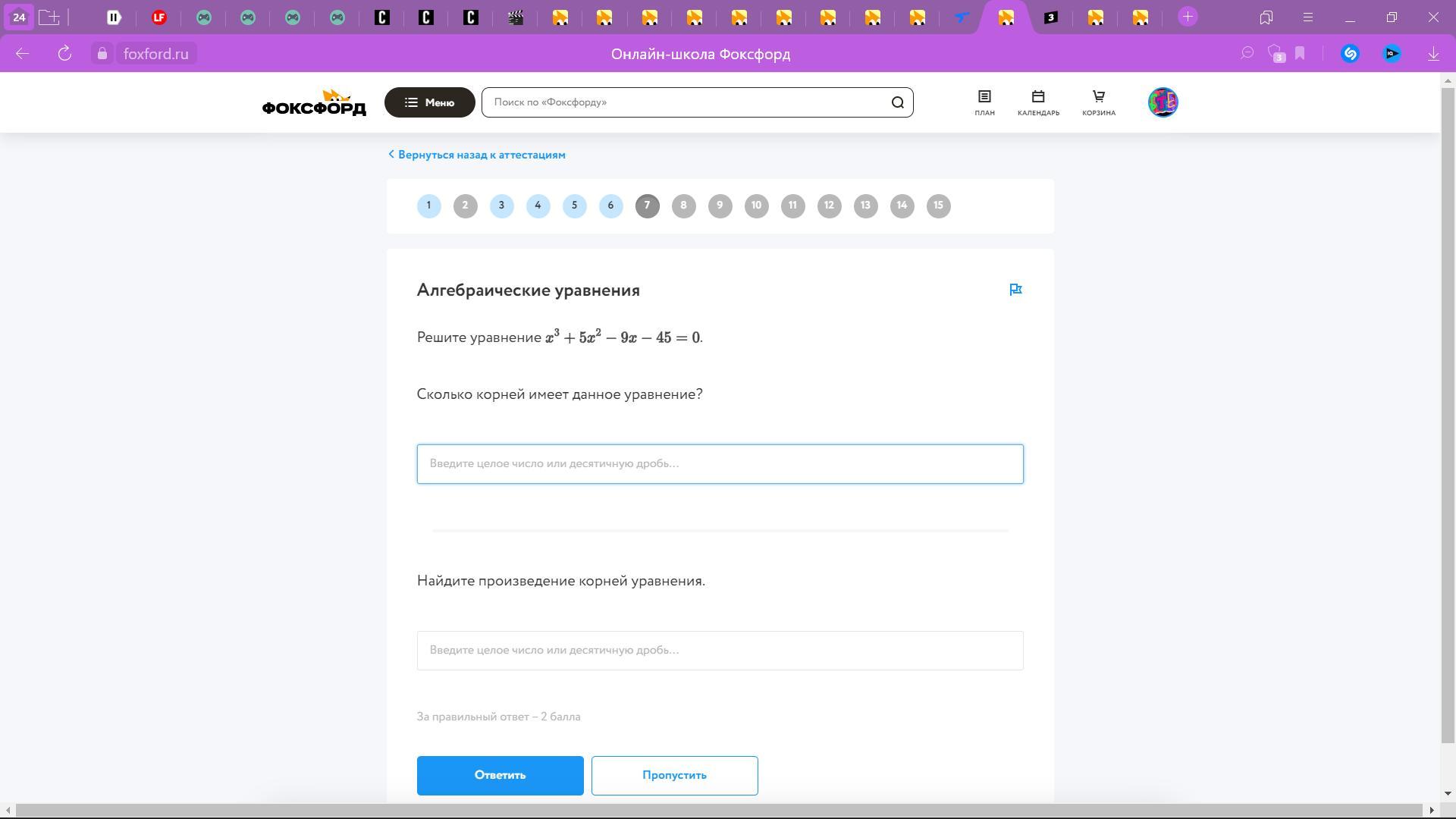
Task: Focus the product of roots input field
Action: click(x=720, y=651)
